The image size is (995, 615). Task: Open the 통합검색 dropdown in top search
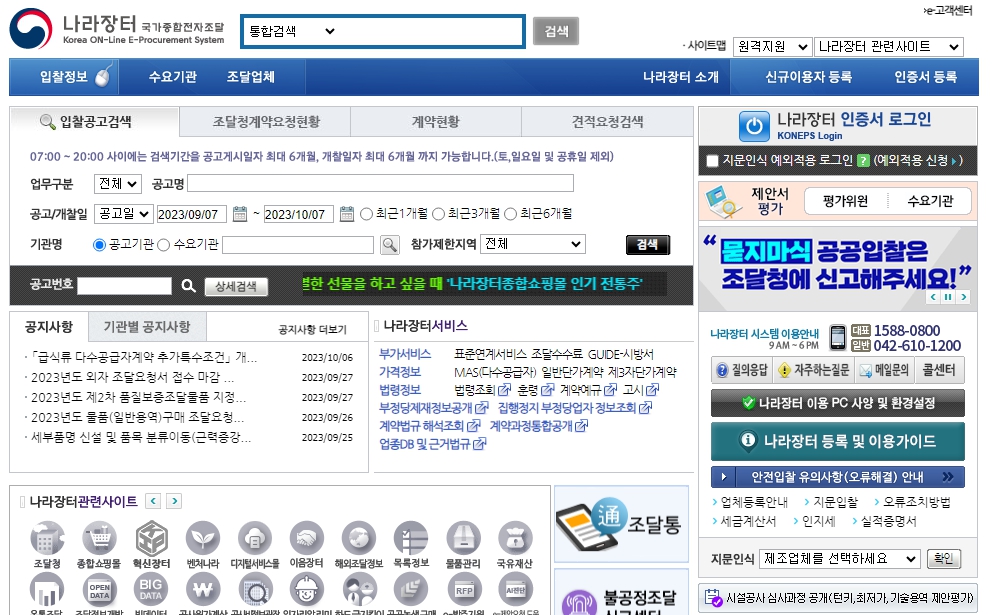point(292,31)
